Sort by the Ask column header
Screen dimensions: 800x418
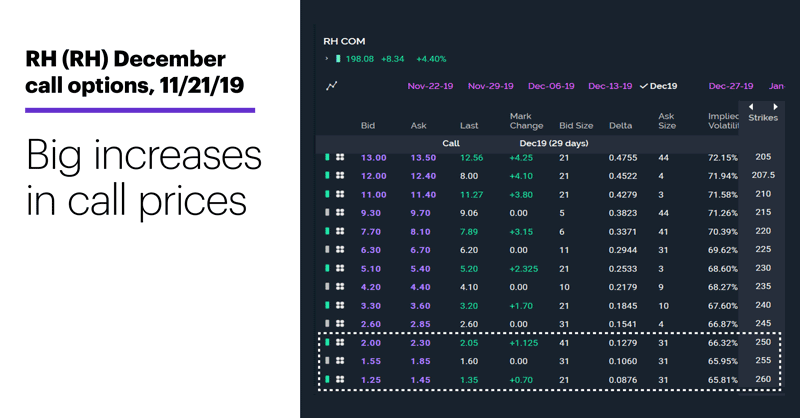coord(418,126)
